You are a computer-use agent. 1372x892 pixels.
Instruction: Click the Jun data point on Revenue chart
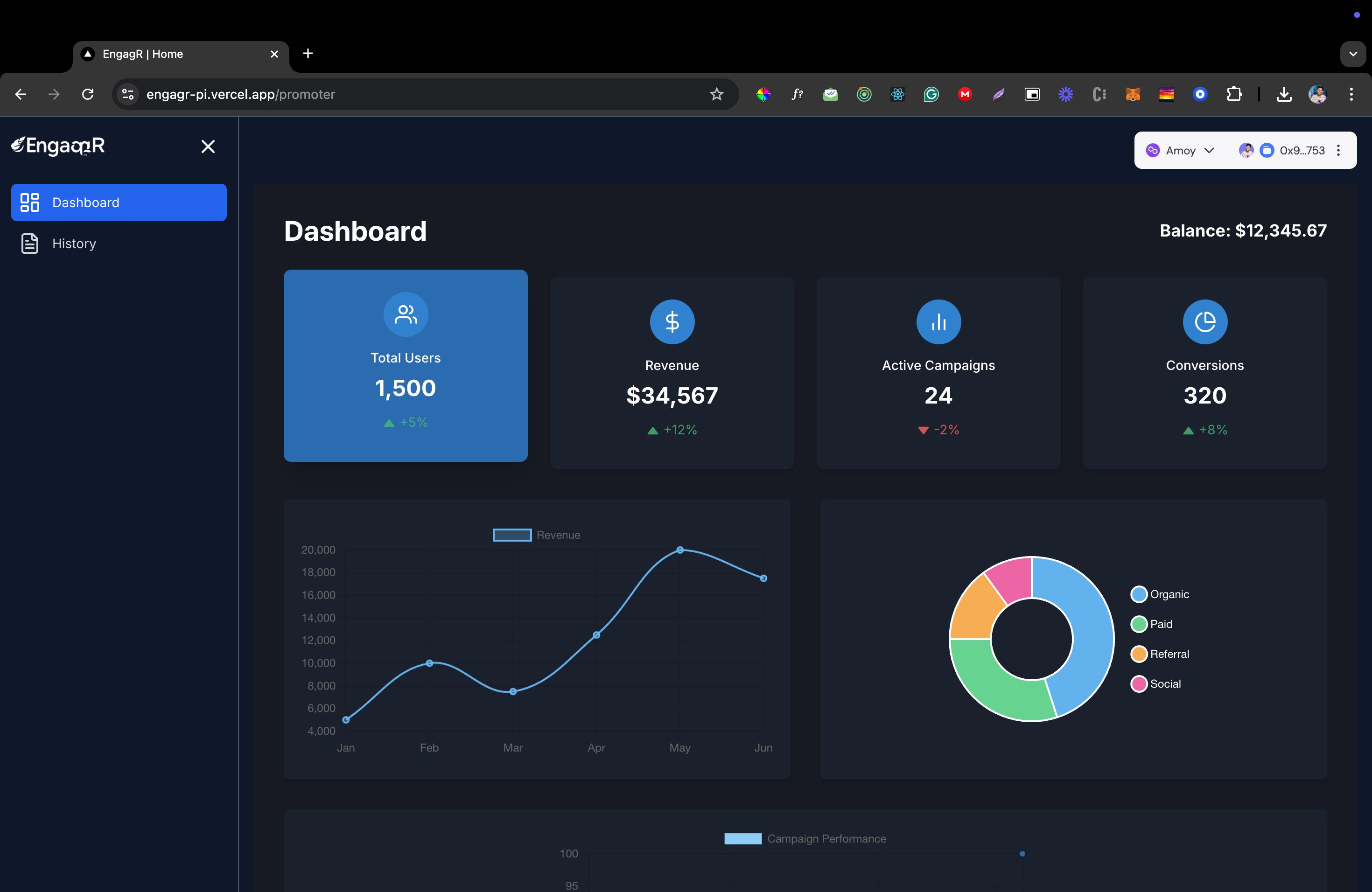tap(763, 578)
